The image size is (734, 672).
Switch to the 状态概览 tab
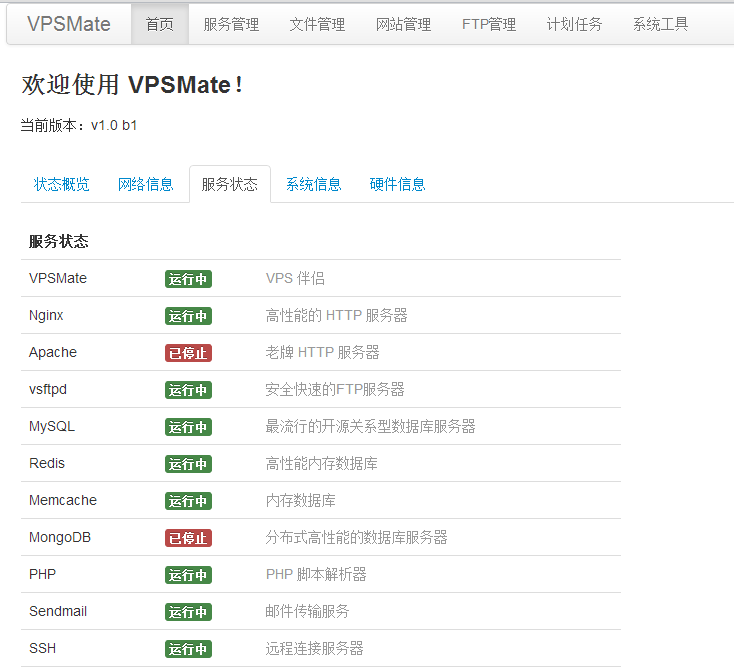point(62,184)
